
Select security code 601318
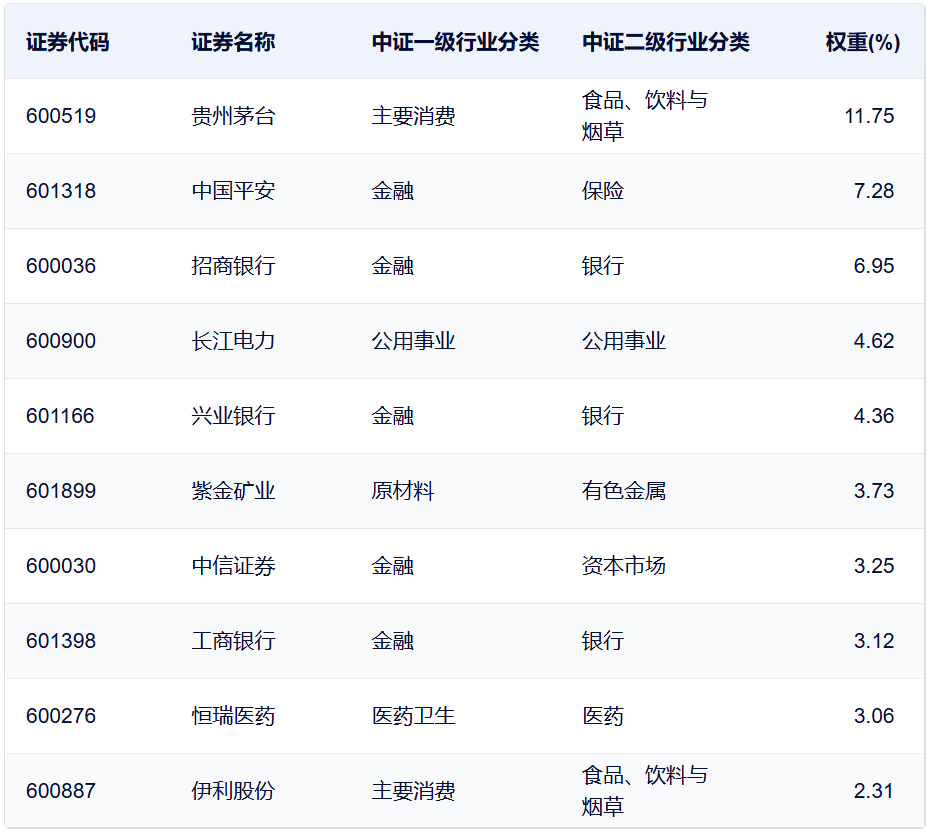(61, 191)
